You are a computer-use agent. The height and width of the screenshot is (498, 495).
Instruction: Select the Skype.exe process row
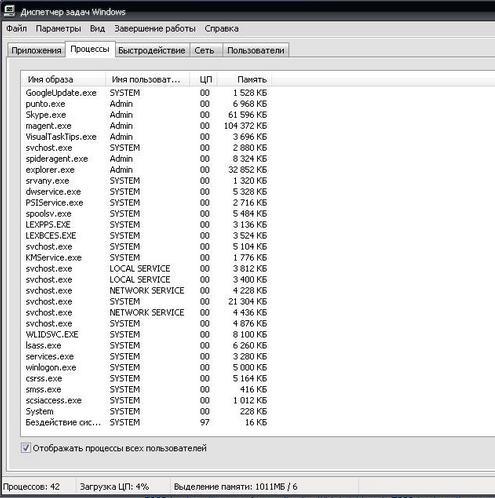pyautogui.click(x=147, y=115)
